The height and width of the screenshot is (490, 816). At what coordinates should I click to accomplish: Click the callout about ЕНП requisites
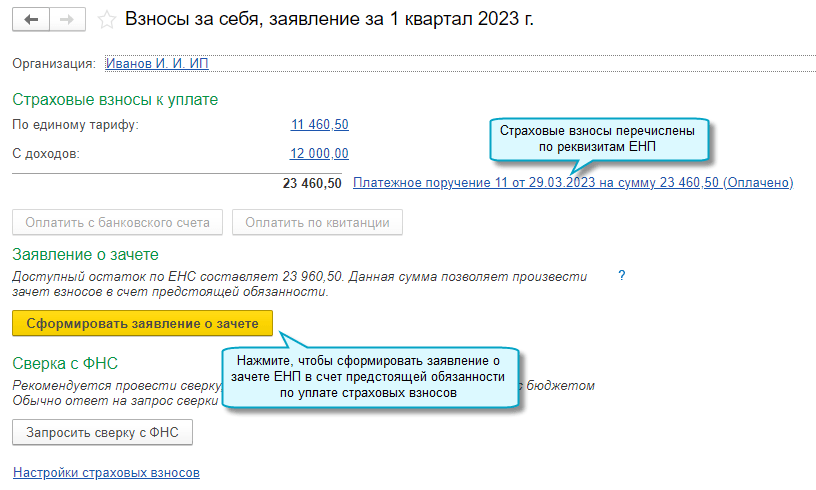(x=601, y=138)
